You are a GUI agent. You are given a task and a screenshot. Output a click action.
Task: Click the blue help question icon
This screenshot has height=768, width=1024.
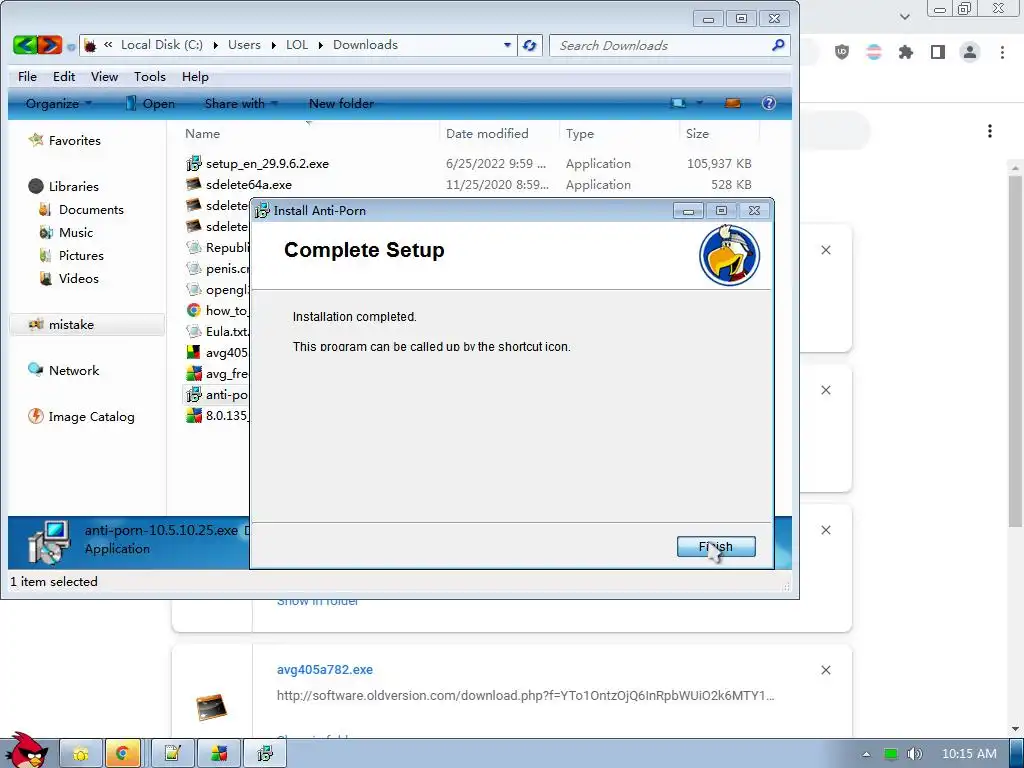pos(769,103)
